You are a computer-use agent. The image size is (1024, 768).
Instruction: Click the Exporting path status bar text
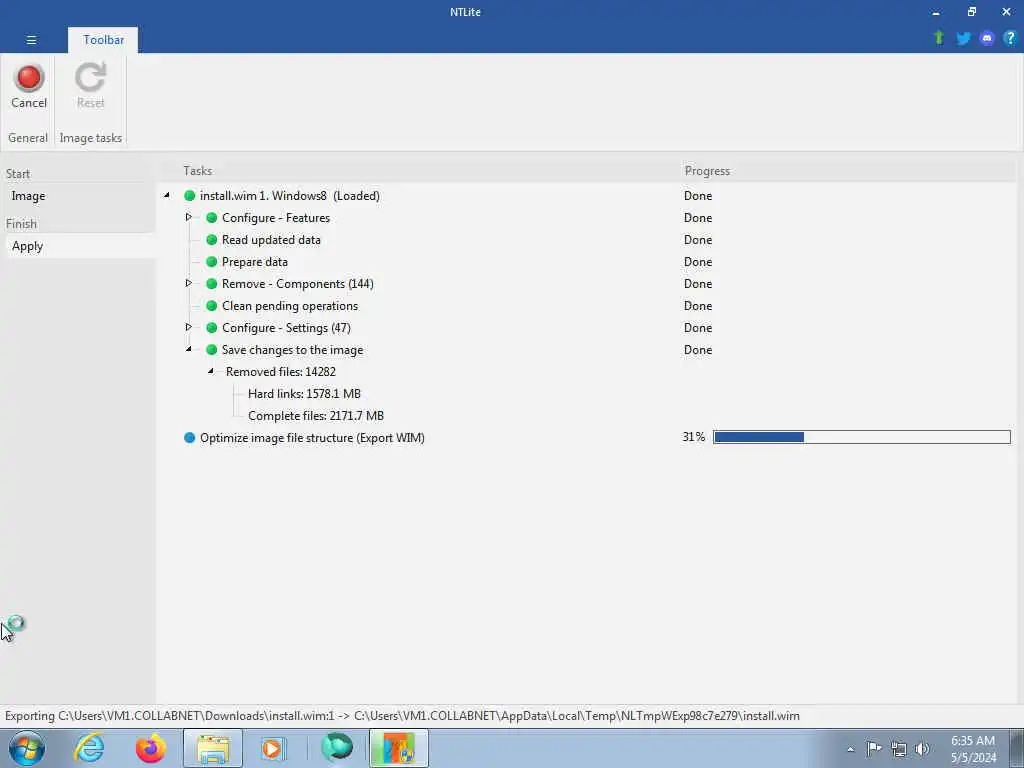click(402, 716)
